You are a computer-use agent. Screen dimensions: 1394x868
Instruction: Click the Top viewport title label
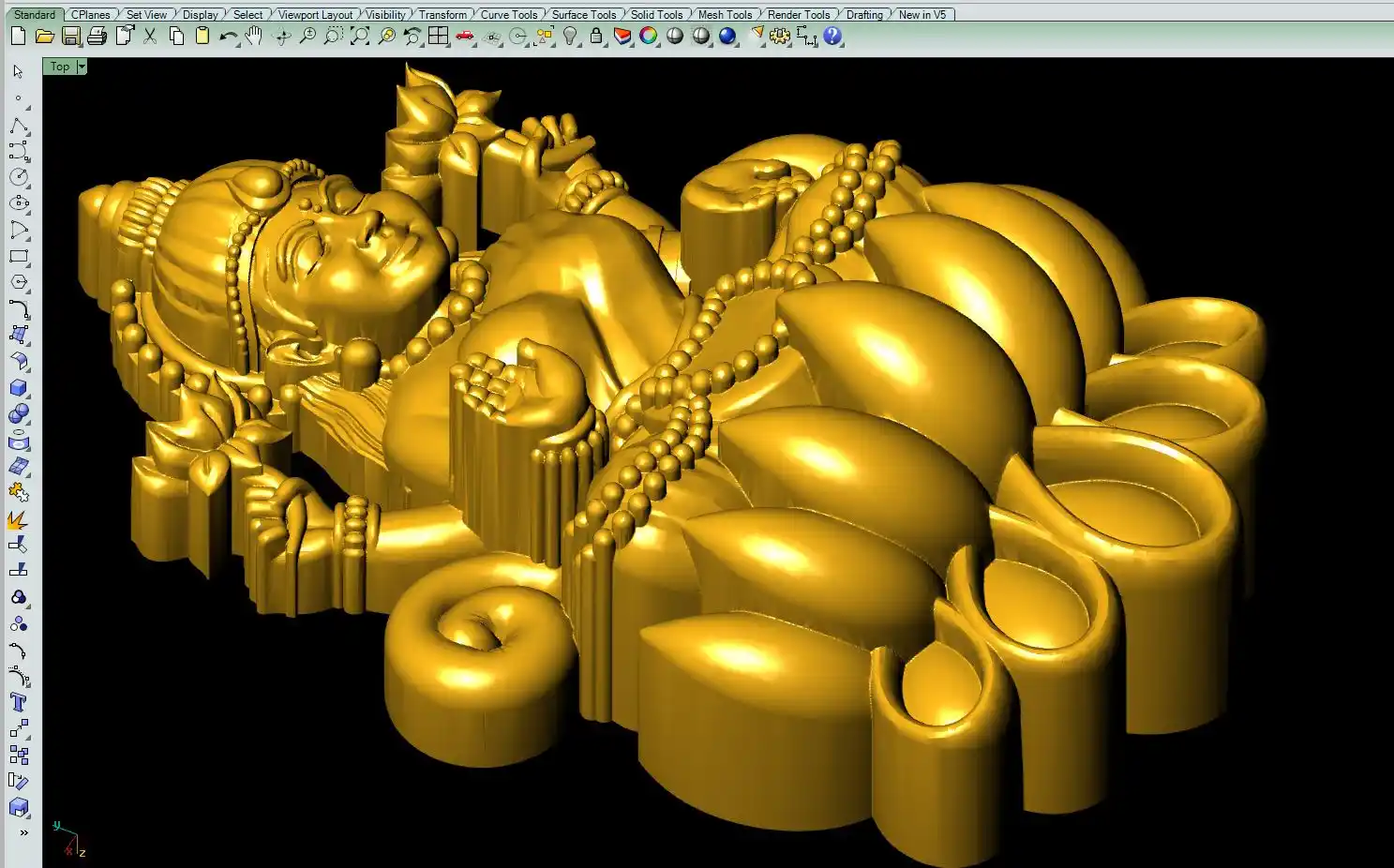click(60, 67)
